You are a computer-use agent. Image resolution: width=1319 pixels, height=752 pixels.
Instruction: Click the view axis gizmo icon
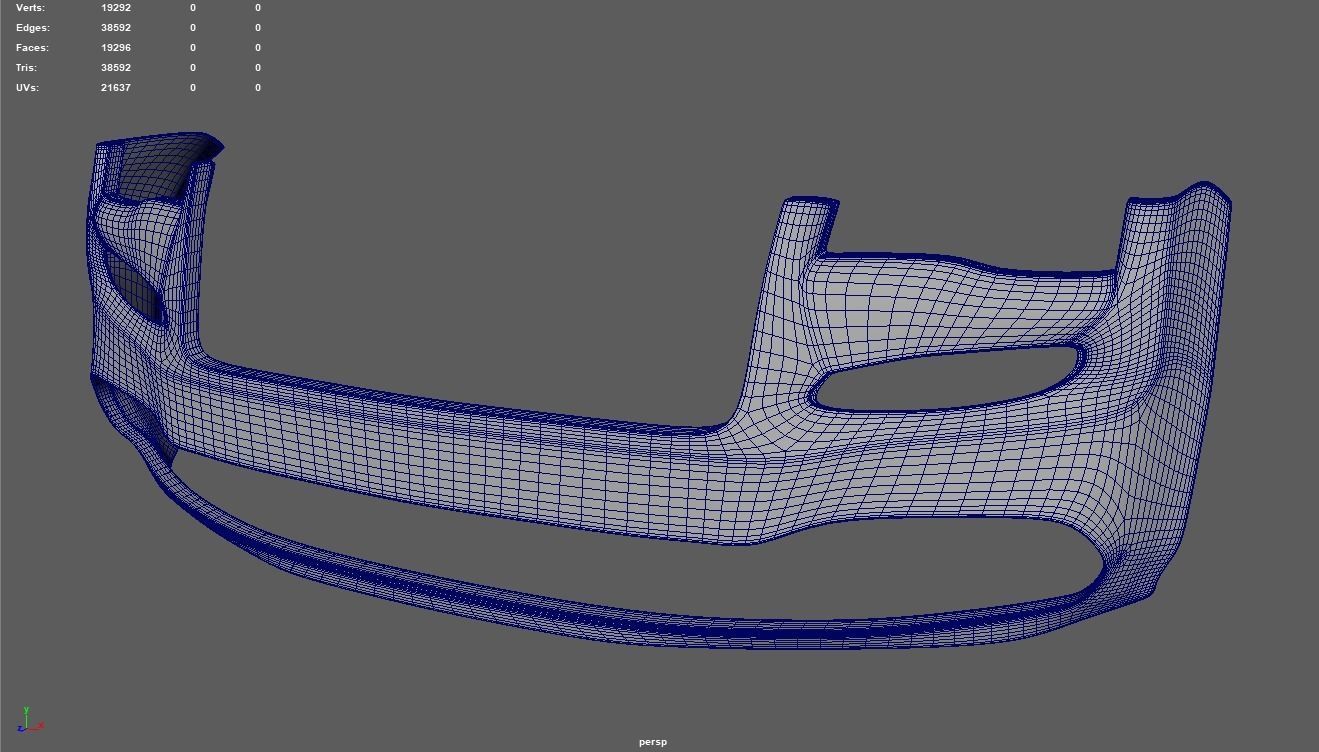(29, 720)
